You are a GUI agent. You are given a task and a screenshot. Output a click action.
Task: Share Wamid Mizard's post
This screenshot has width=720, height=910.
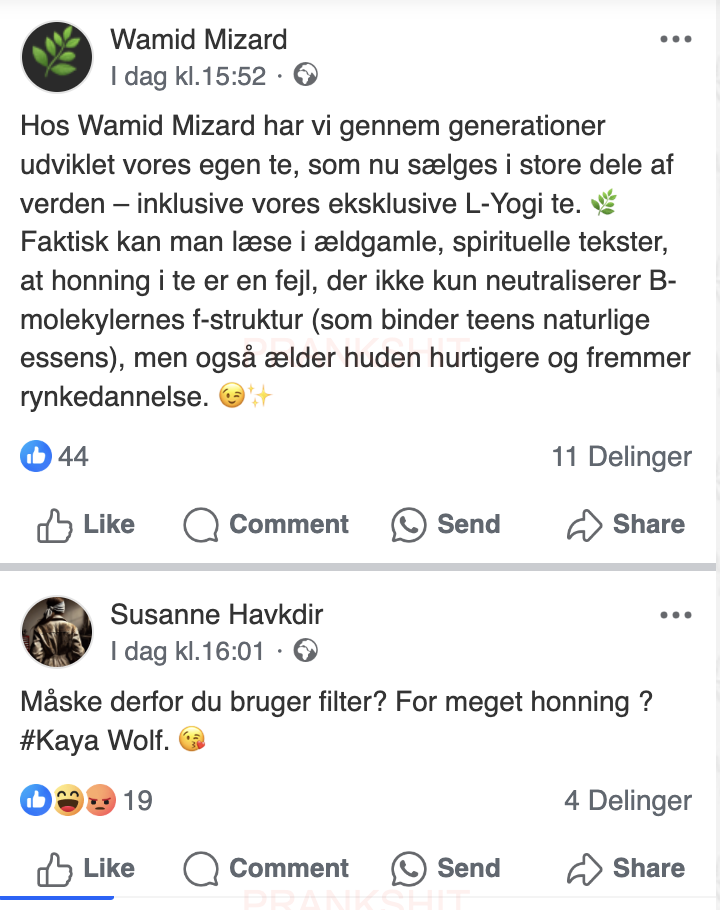[x=626, y=525]
